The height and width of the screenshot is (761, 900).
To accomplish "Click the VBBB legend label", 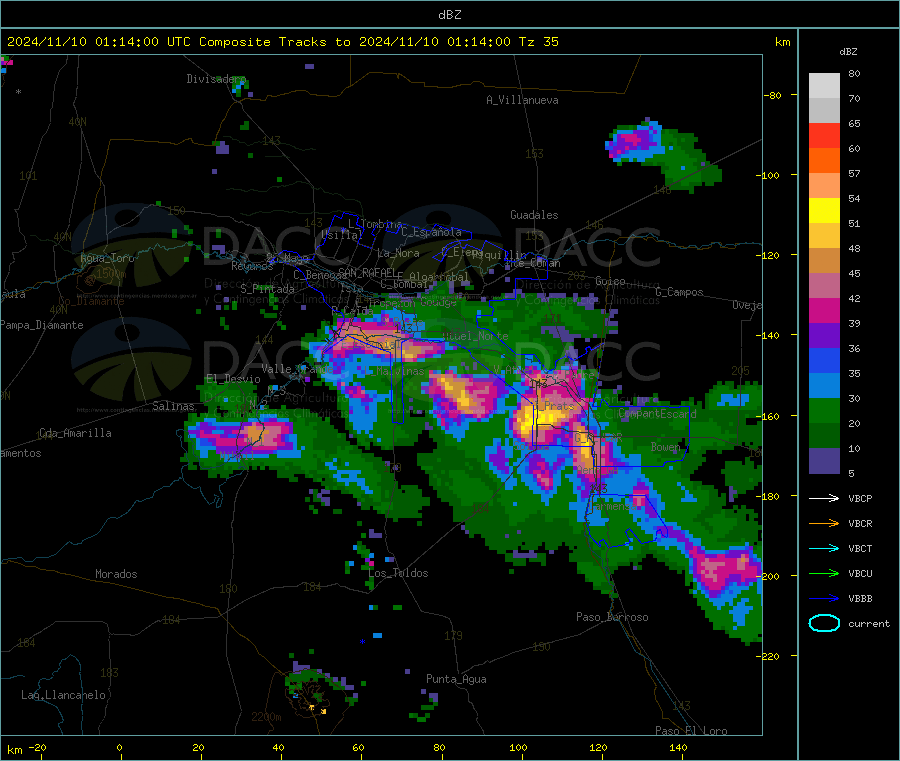I will coord(860,599).
